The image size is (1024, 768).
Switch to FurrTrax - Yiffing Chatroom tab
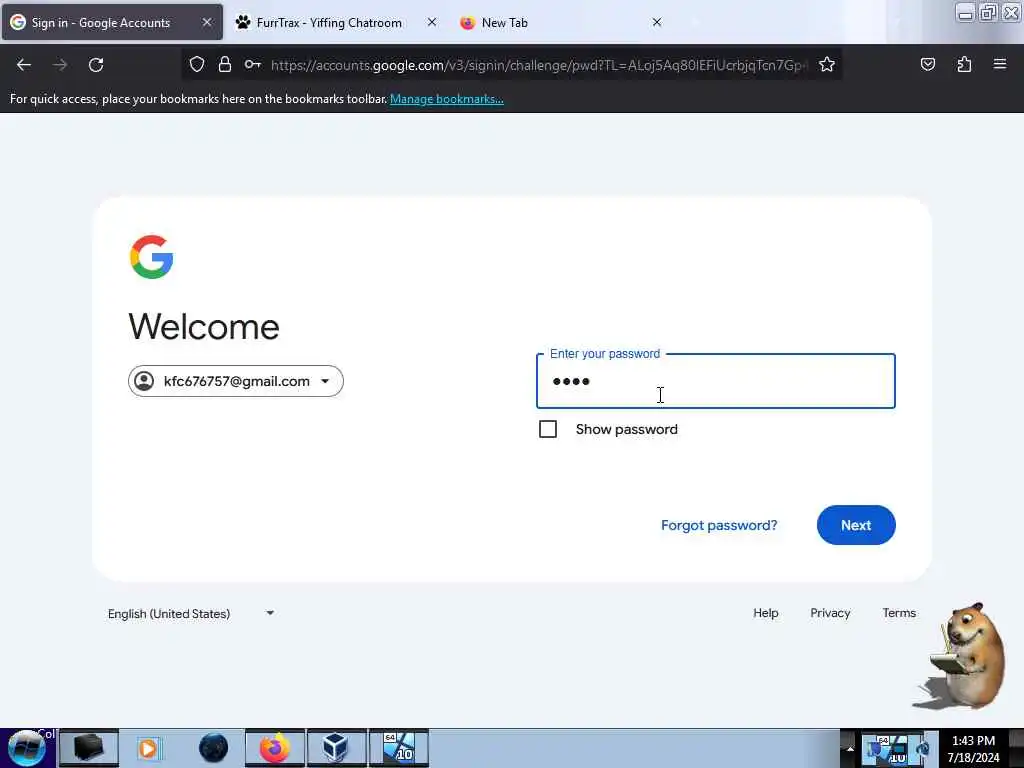click(x=336, y=22)
